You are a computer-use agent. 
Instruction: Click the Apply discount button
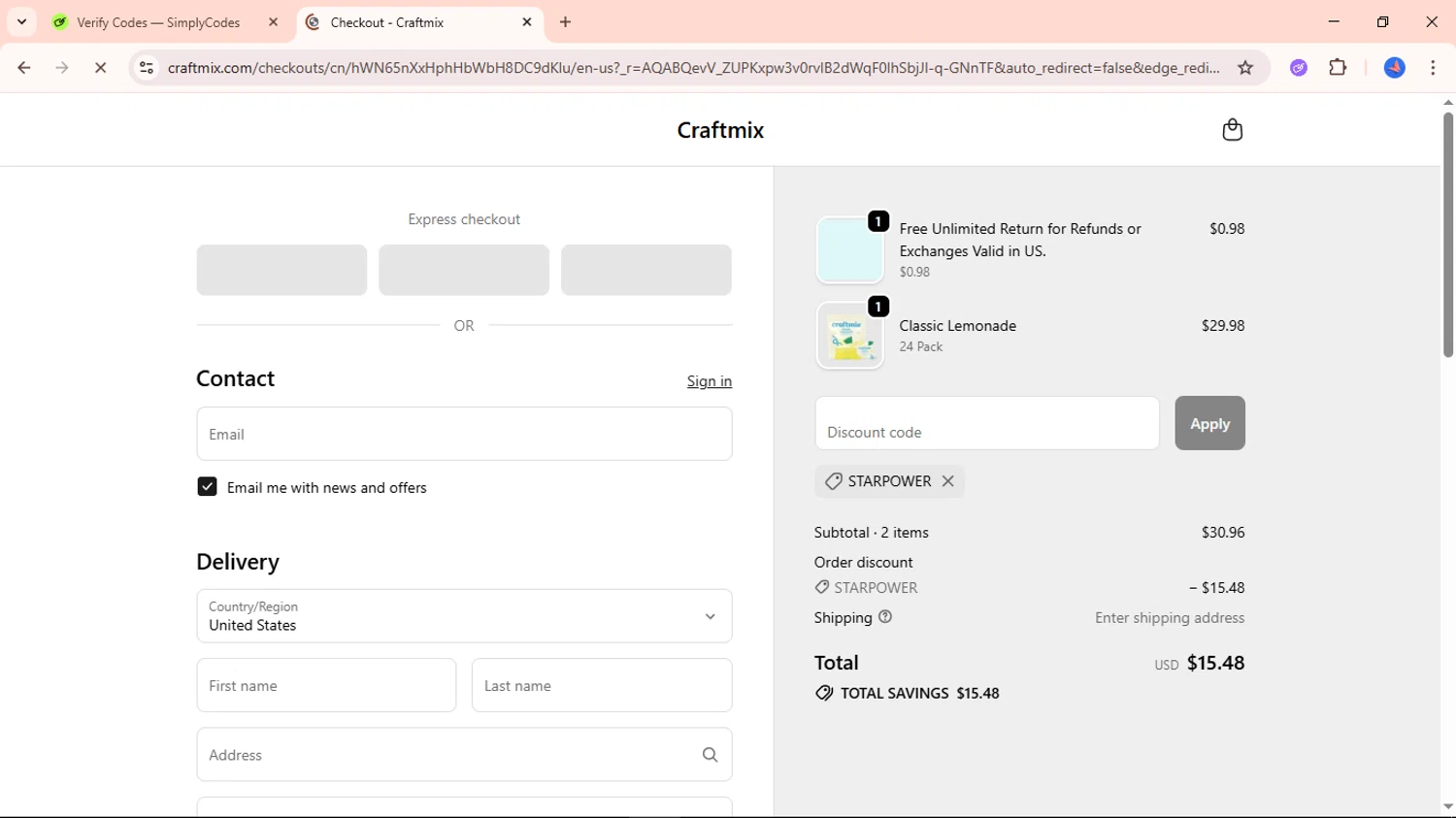click(x=1209, y=423)
